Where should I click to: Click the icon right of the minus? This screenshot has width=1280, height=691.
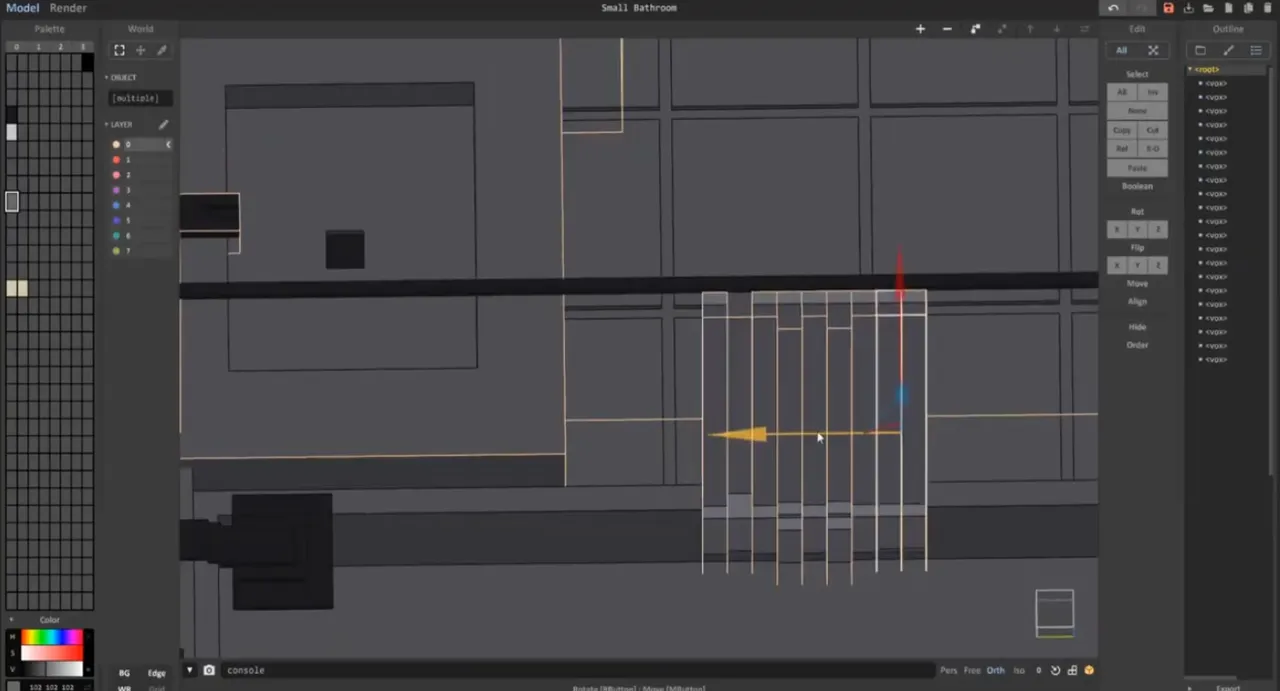point(975,29)
